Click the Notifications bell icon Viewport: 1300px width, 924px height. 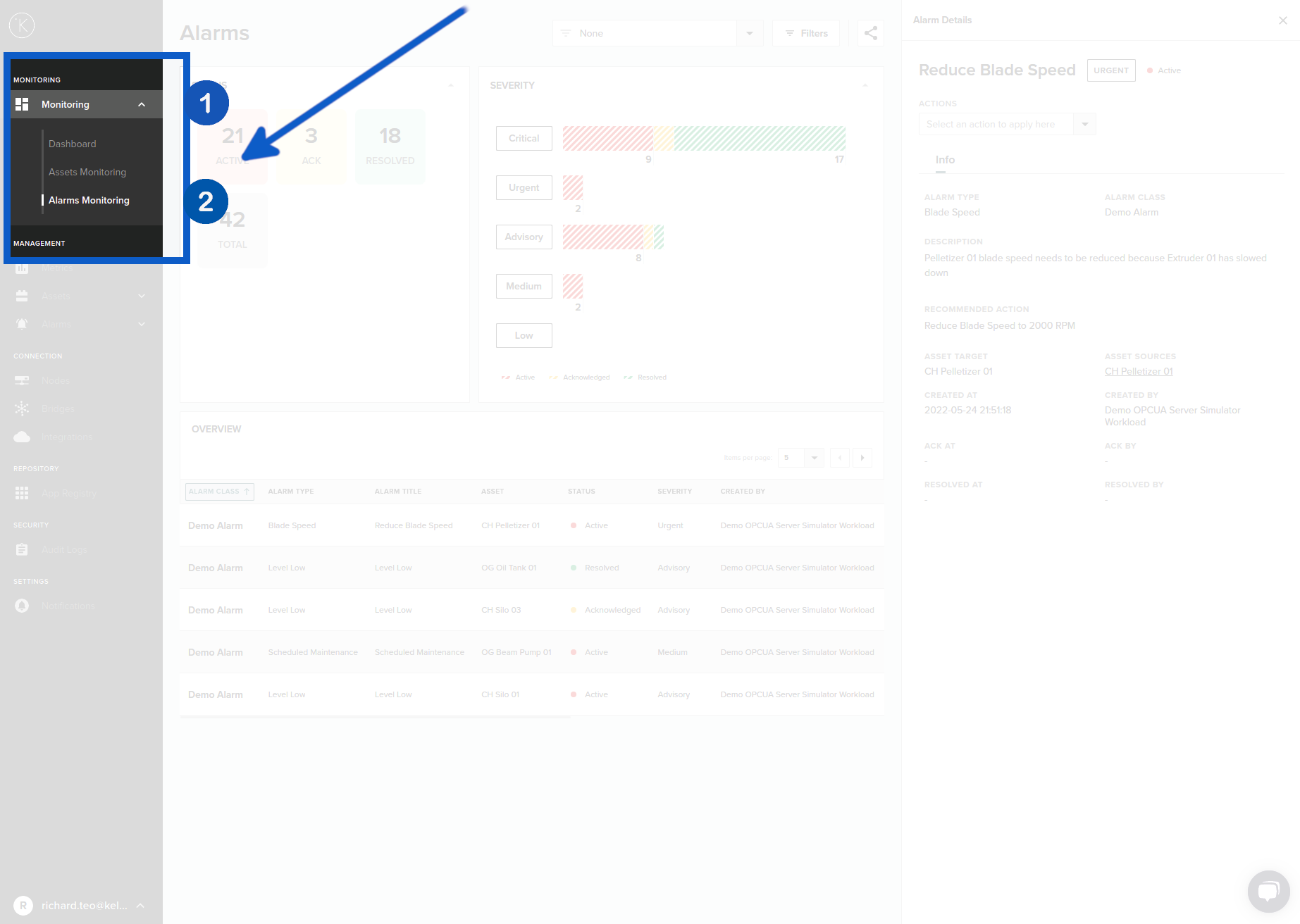pos(22,606)
